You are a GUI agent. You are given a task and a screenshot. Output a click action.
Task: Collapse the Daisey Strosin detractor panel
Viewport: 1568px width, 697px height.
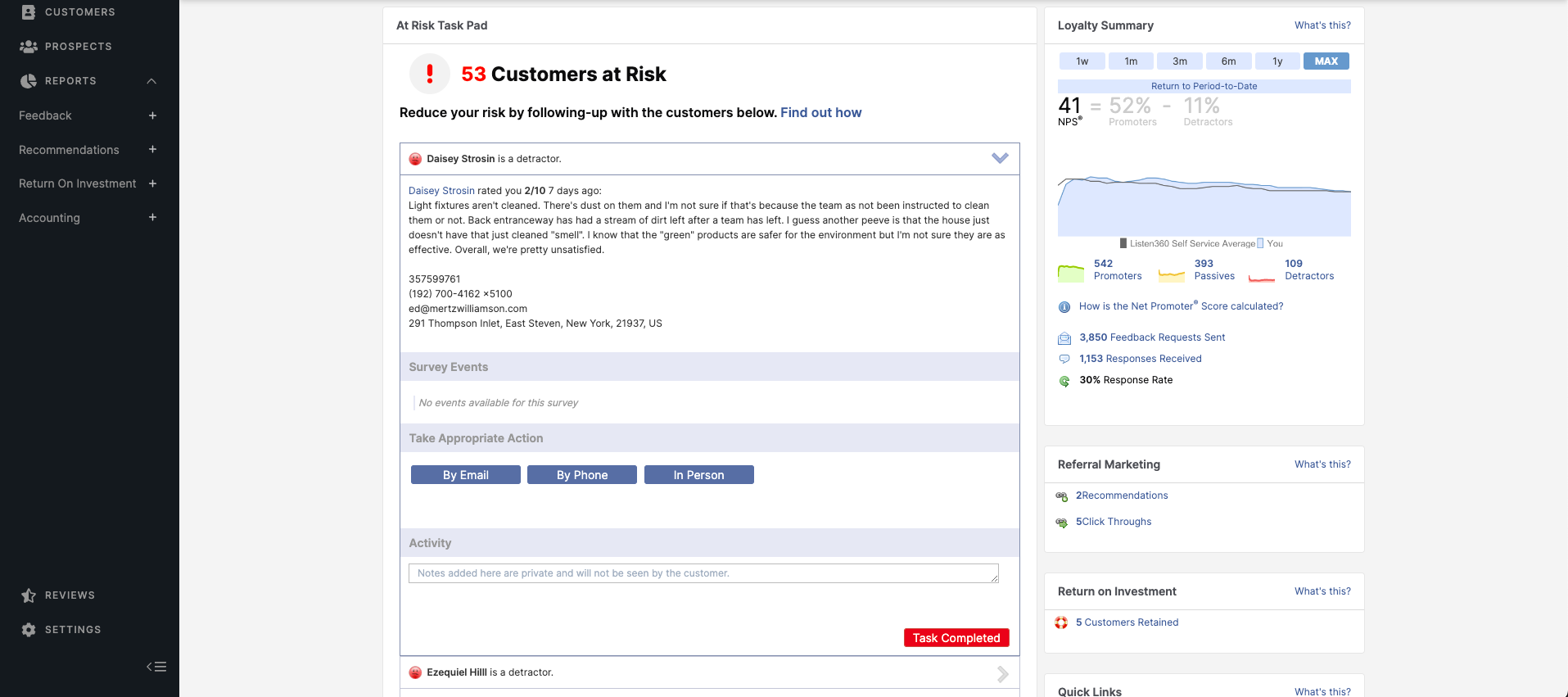1000,158
